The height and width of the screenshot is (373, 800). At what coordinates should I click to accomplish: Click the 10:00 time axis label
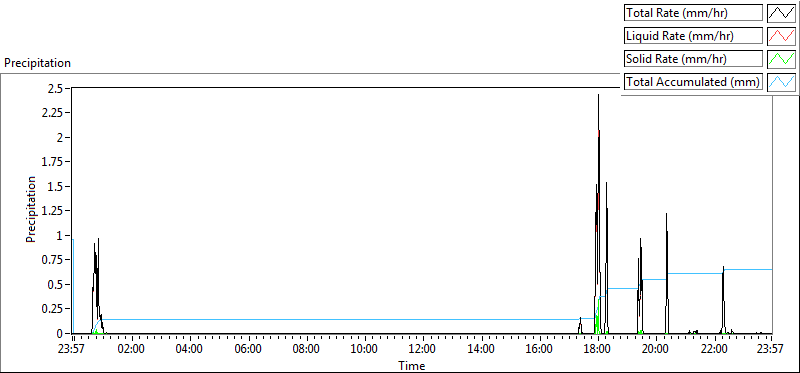tap(365, 350)
